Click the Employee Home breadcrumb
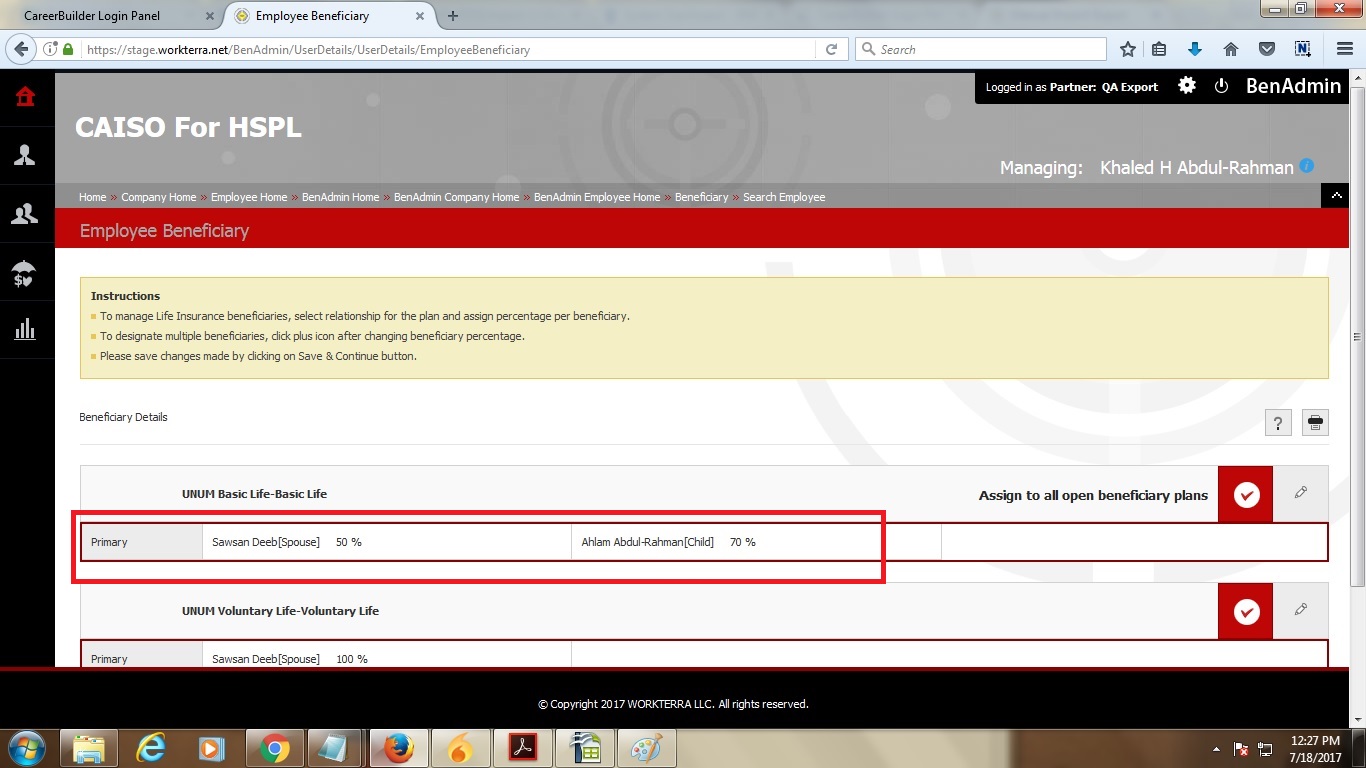1366x768 pixels. (249, 197)
